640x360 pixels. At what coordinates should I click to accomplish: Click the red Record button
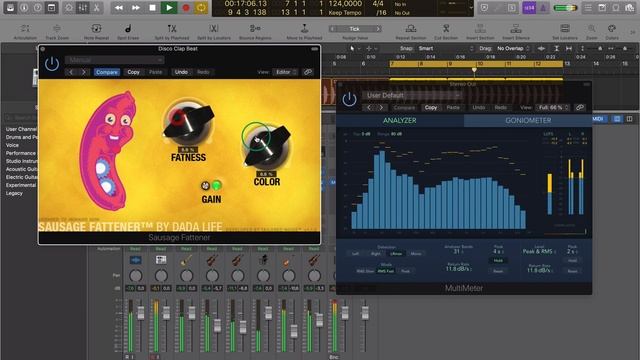pyautogui.click(x=186, y=7)
